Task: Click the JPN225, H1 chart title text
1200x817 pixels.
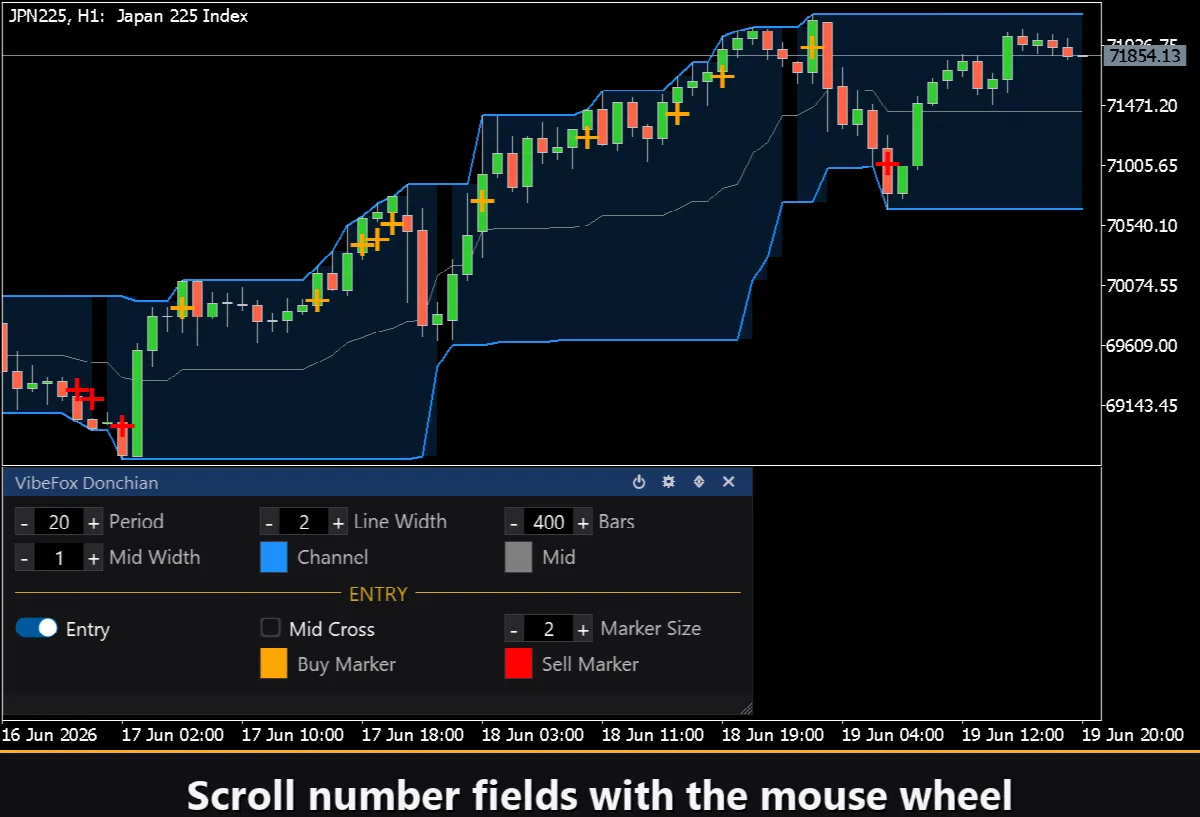Action: click(x=126, y=16)
